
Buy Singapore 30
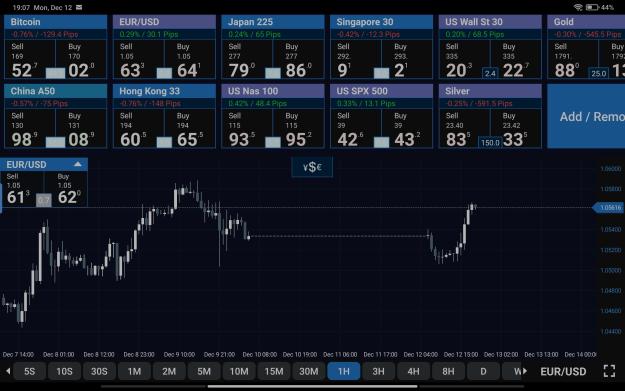coord(407,60)
